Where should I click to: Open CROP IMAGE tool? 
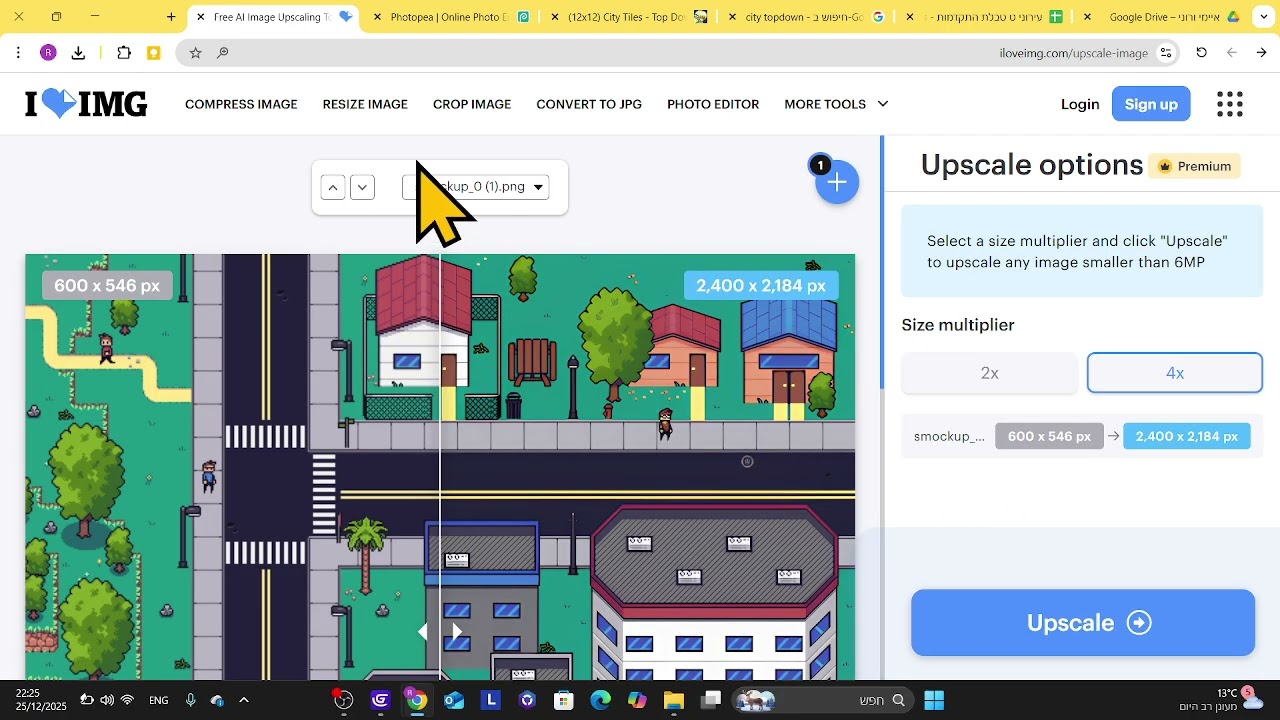(x=472, y=104)
